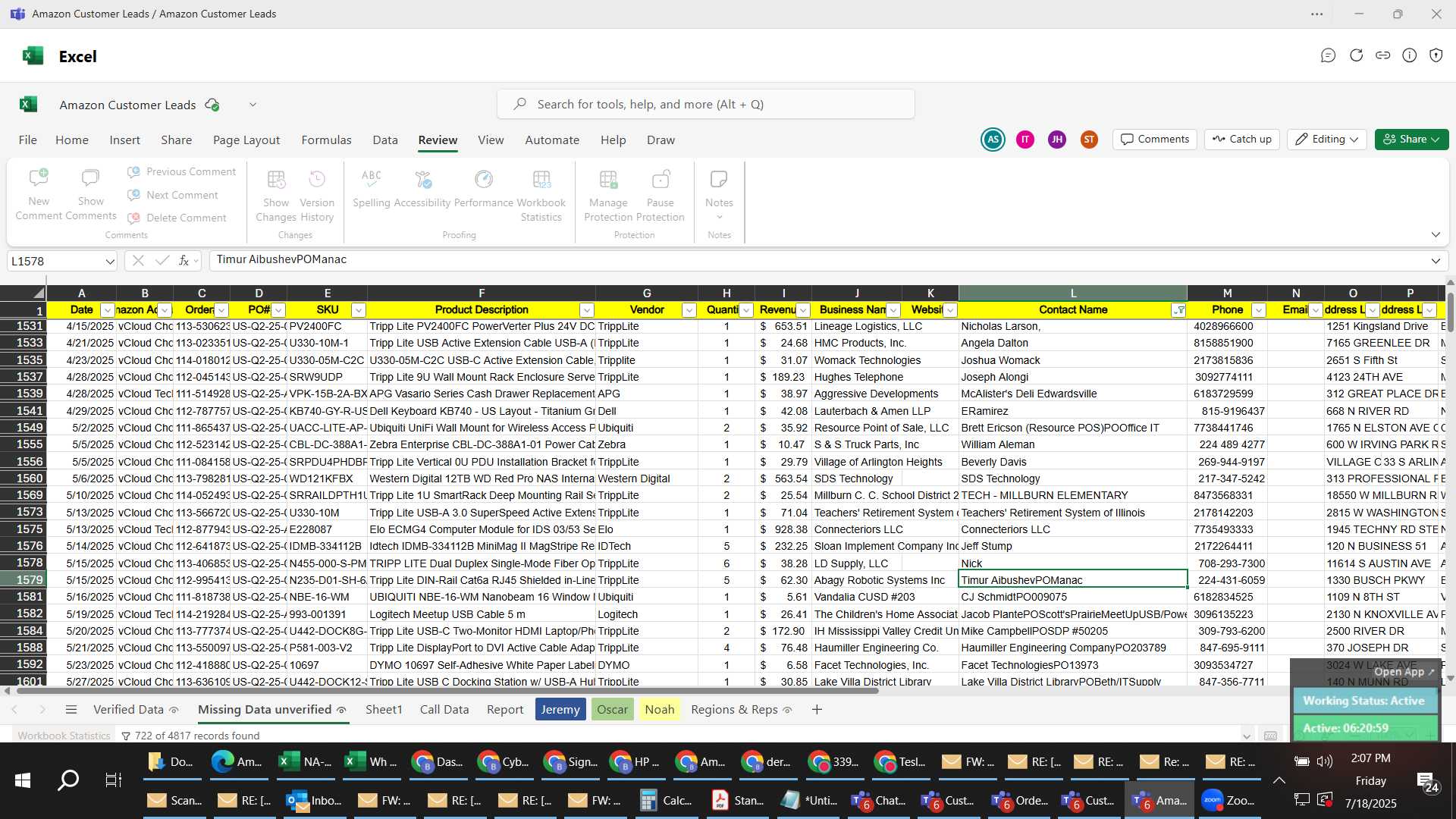The height and width of the screenshot is (819, 1456).
Task: Click the Select All corner triangle
Action: pos(38,293)
